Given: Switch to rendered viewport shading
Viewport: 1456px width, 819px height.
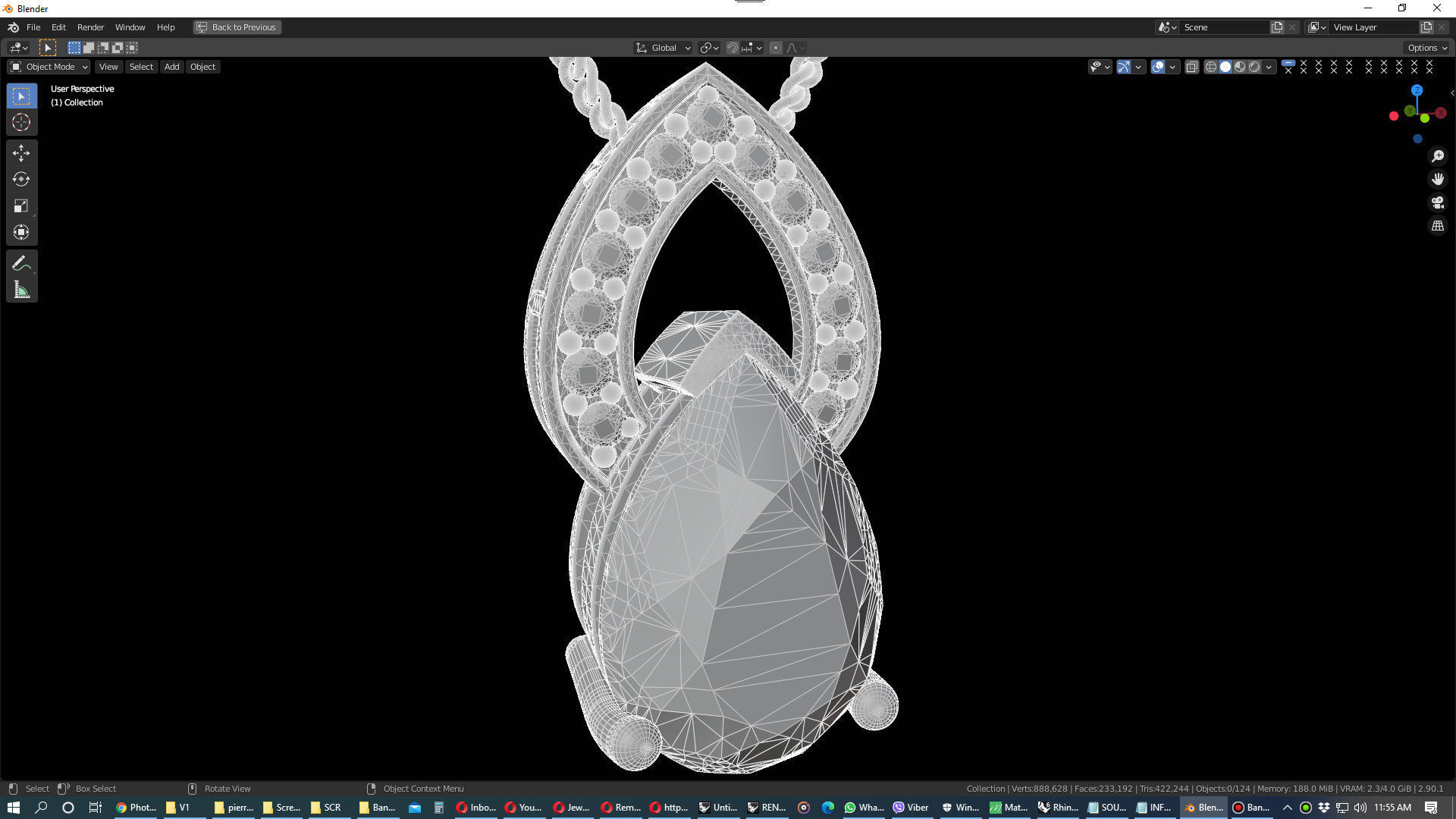Looking at the screenshot, I should coord(1254,67).
